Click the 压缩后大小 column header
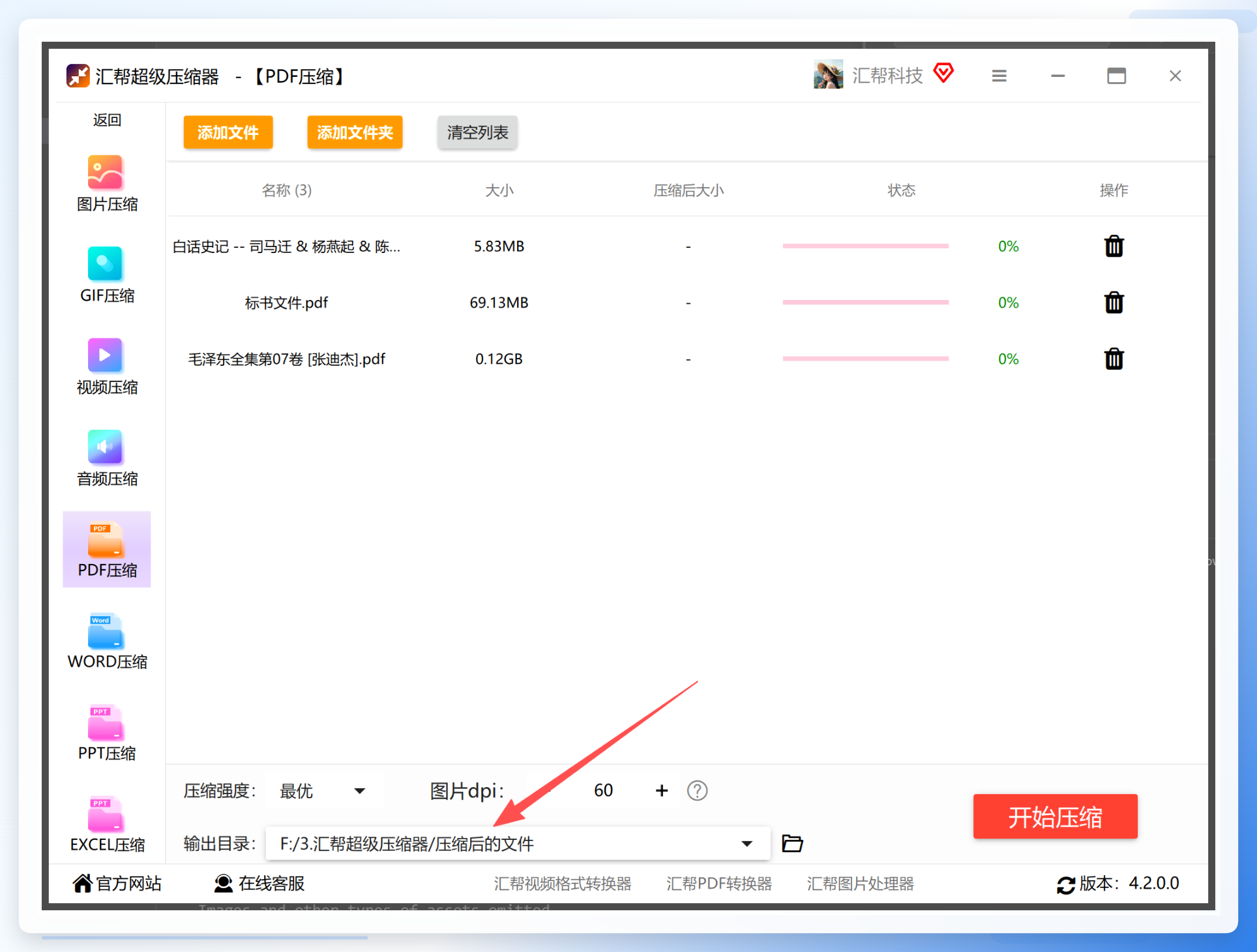The image size is (1257, 952). [x=688, y=190]
